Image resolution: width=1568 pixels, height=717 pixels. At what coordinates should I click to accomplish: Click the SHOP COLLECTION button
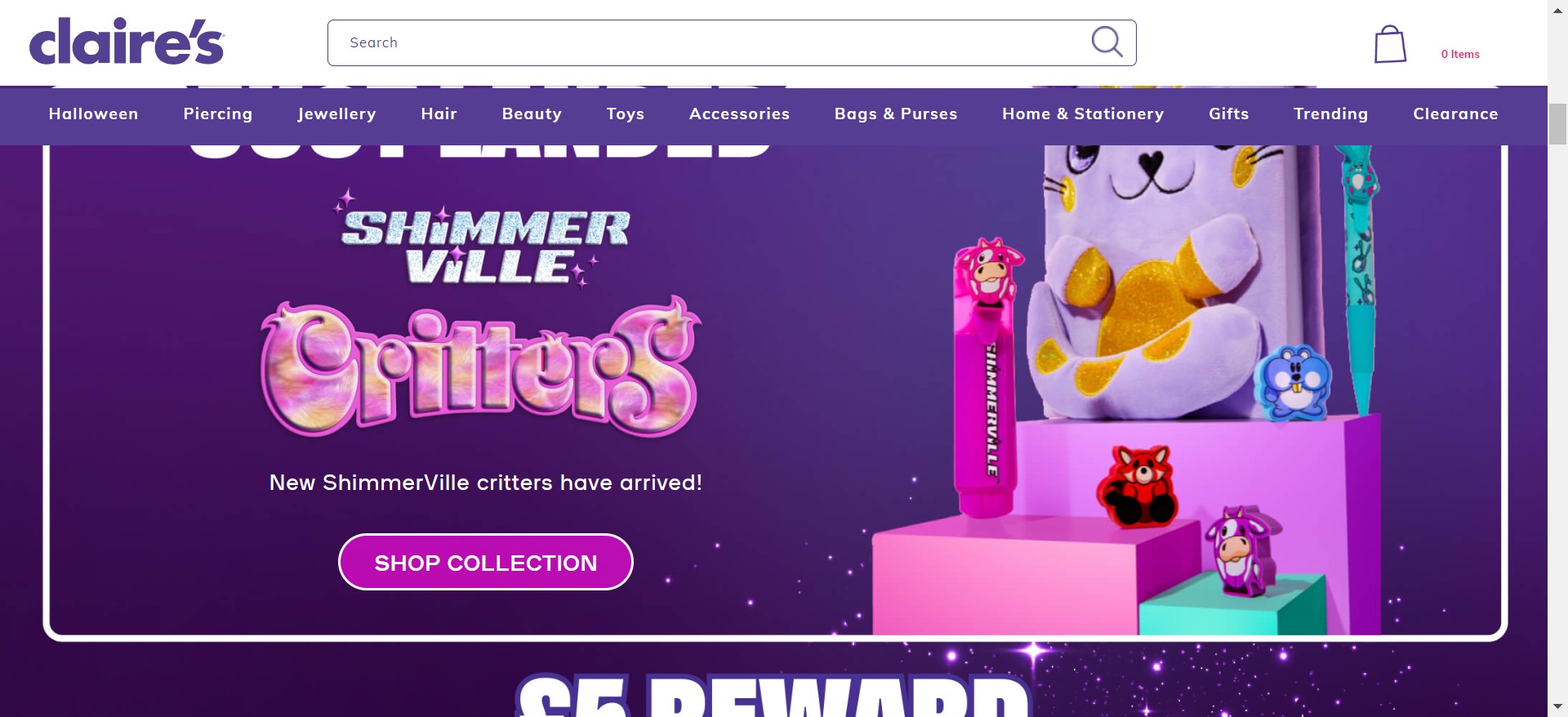point(486,562)
